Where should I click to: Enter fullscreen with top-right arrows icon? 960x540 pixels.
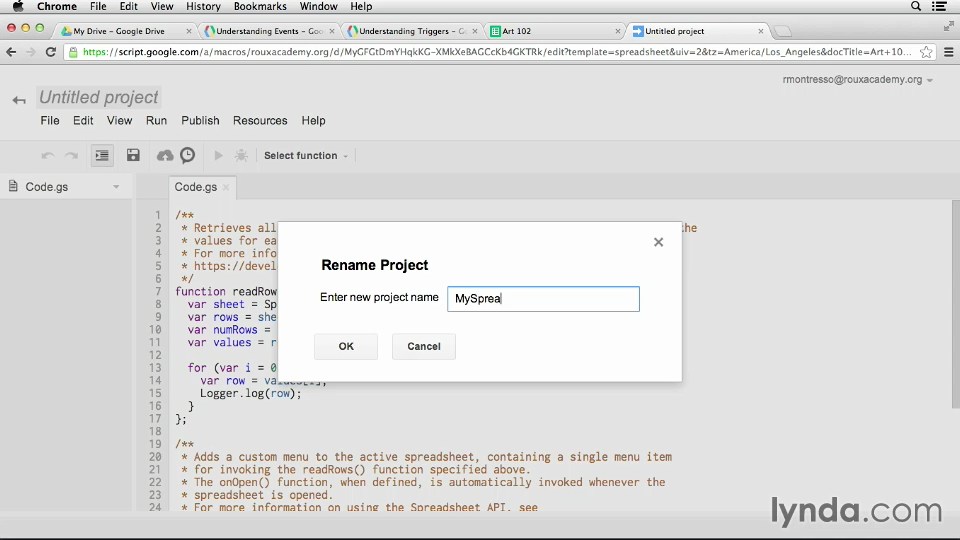(x=948, y=26)
